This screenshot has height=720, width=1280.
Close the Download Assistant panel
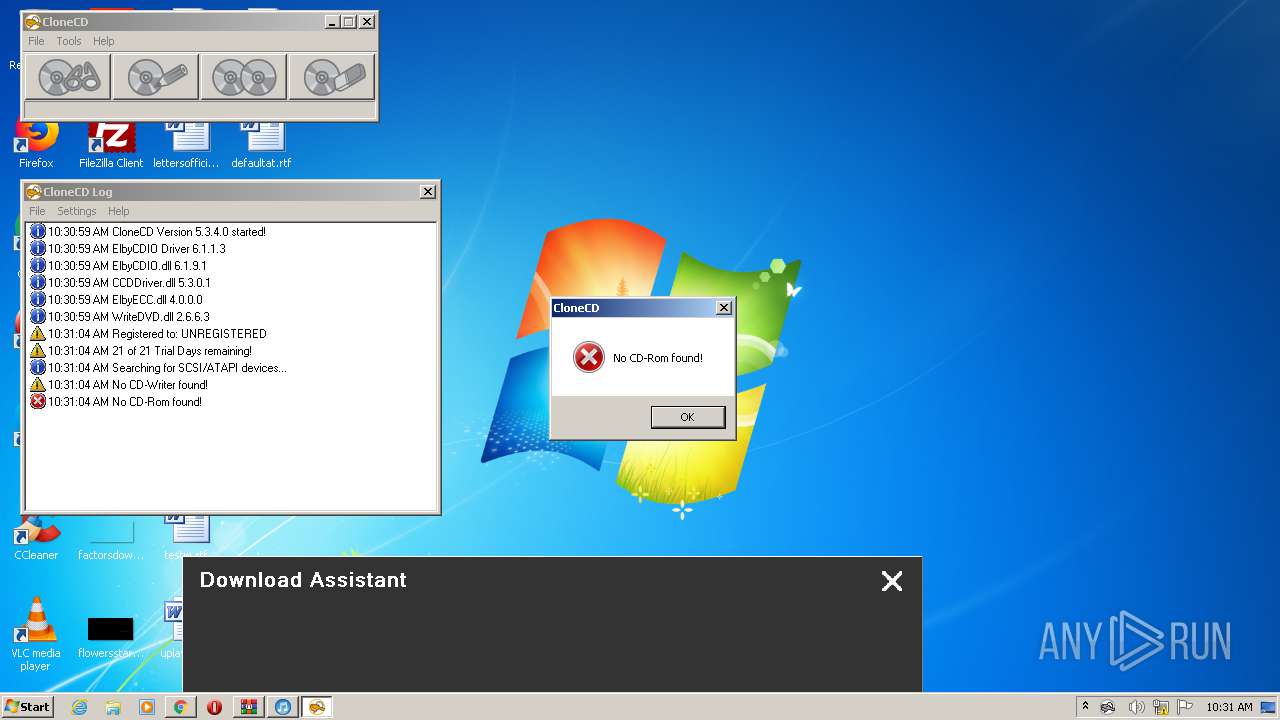click(892, 581)
